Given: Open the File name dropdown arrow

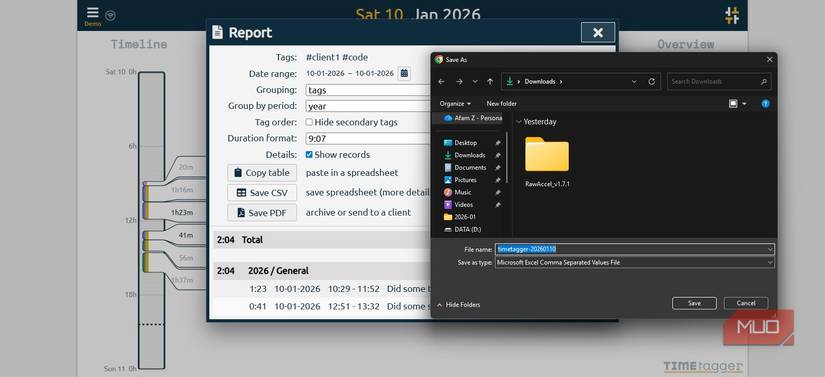Looking at the screenshot, I should coord(770,249).
